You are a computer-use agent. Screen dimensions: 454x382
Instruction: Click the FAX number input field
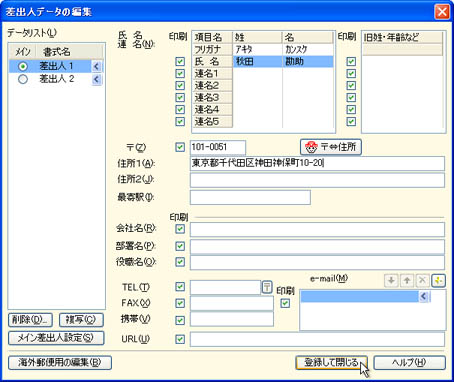[232, 303]
